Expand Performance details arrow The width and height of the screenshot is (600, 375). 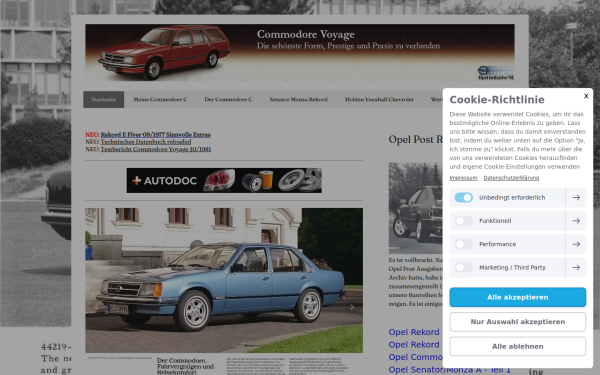click(x=576, y=244)
